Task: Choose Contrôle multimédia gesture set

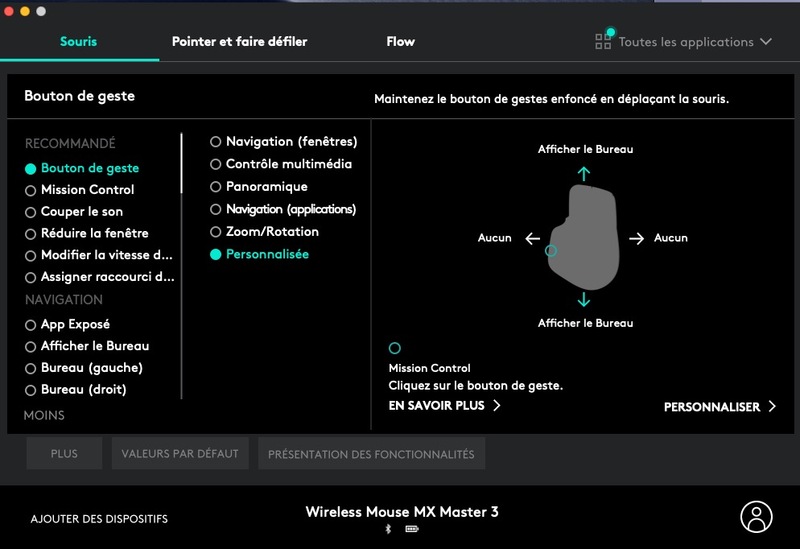Action: point(281,164)
